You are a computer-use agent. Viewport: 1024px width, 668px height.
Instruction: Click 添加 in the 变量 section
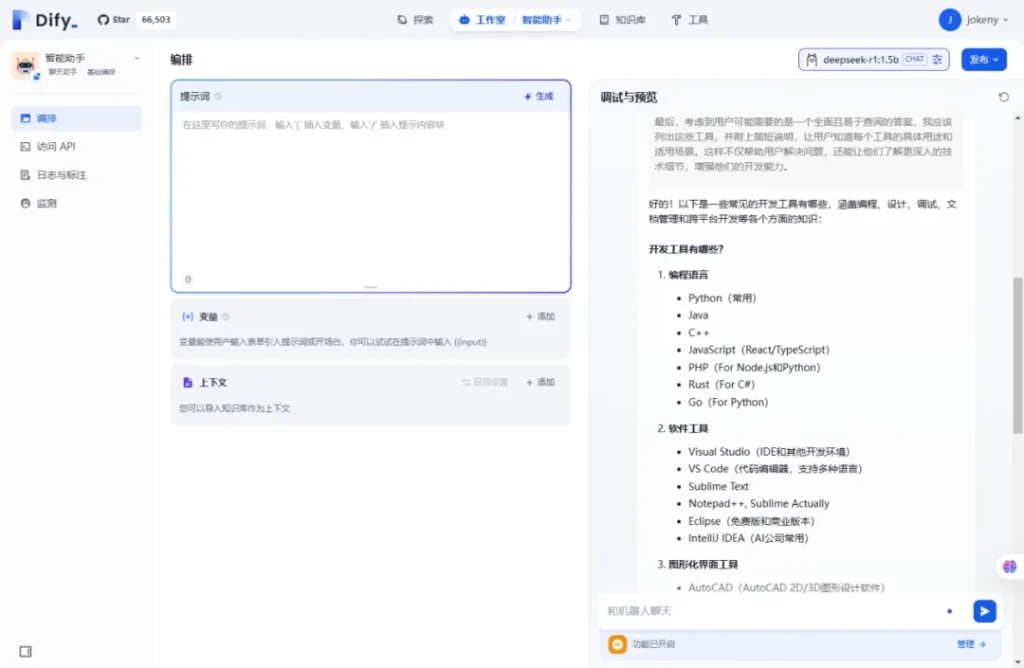[540, 317]
